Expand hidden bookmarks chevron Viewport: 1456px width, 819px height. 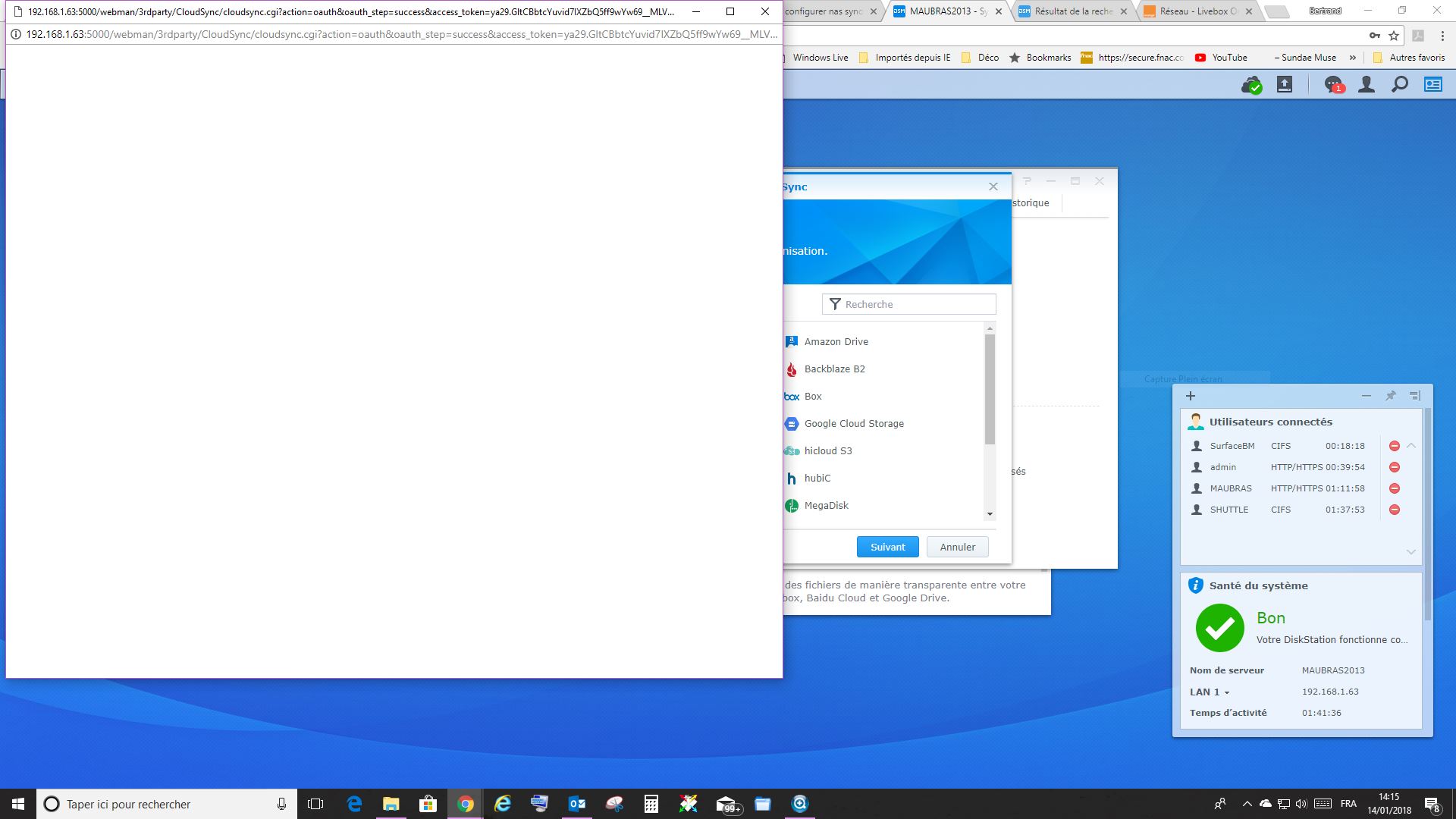(1353, 58)
